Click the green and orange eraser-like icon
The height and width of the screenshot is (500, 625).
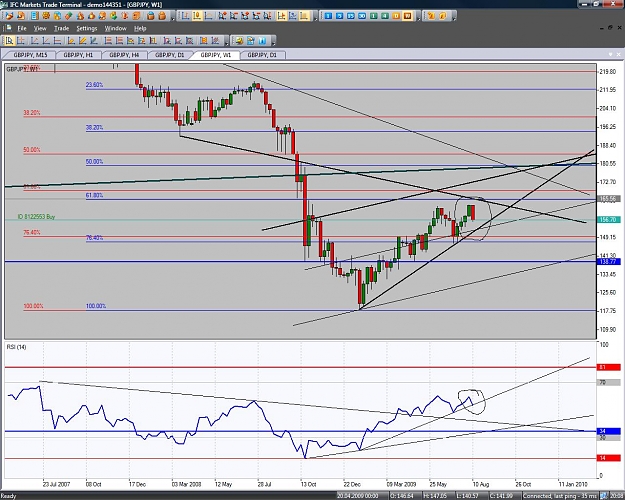[x=69, y=16]
